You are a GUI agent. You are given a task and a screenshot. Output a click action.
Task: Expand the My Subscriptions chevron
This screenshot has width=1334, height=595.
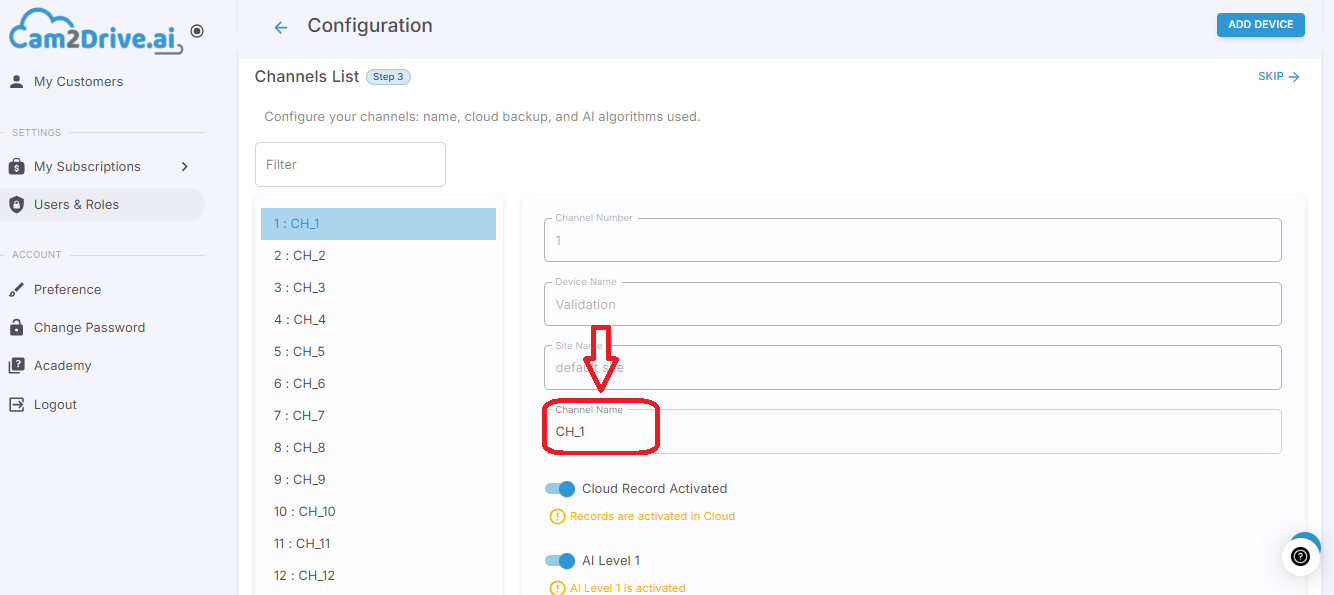pyautogui.click(x=185, y=166)
